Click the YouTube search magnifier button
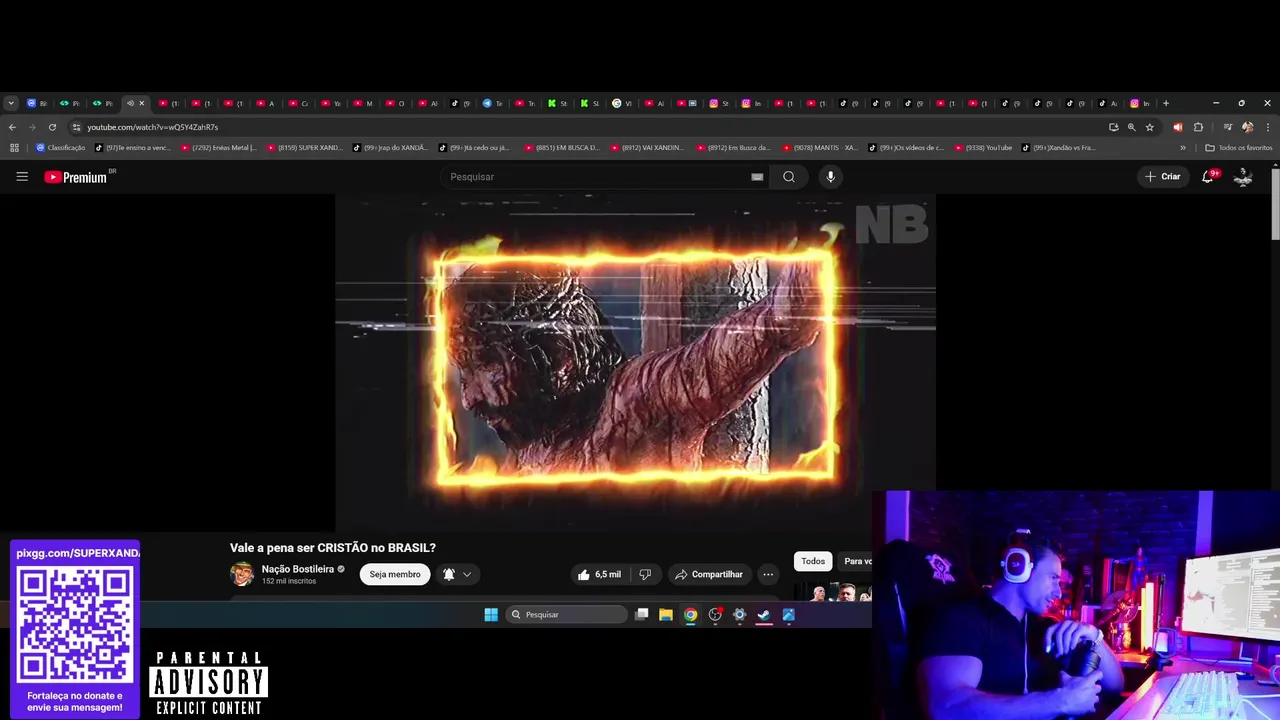The height and width of the screenshot is (720, 1280). 789,177
